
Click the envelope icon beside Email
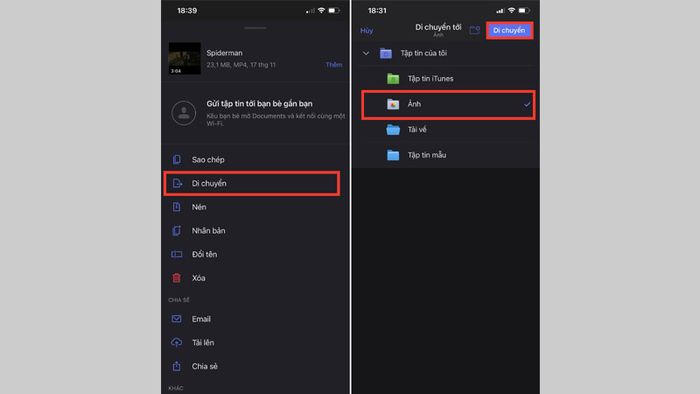click(x=177, y=319)
